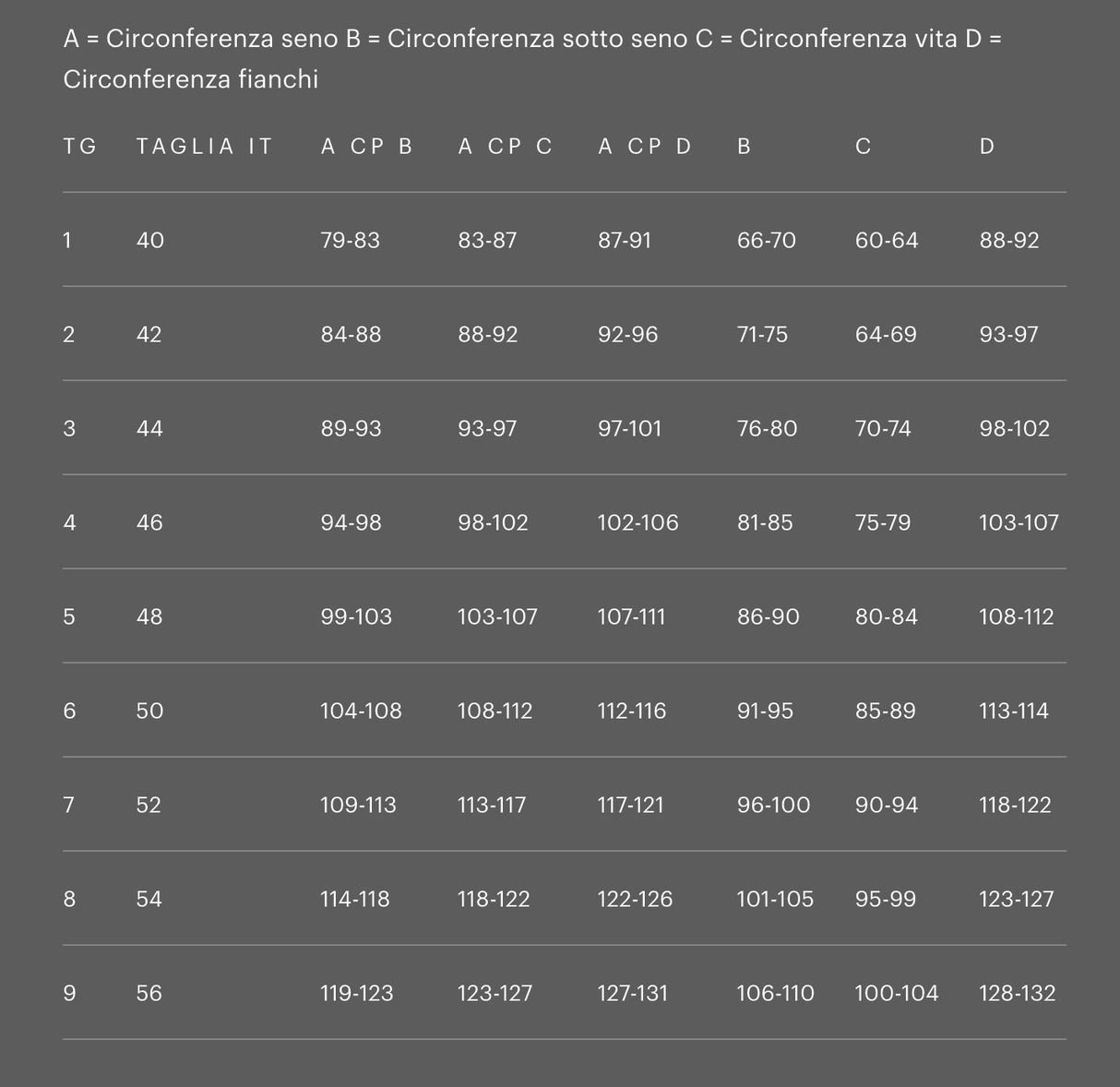Click the 127-131 measurement cell
Viewport: 1120px width, 1087px height.
tap(633, 994)
